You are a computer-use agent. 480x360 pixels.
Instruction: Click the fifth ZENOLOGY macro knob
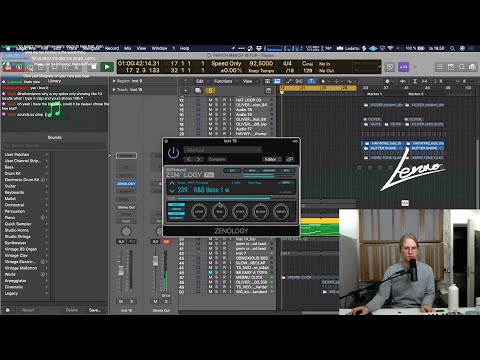(281, 212)
